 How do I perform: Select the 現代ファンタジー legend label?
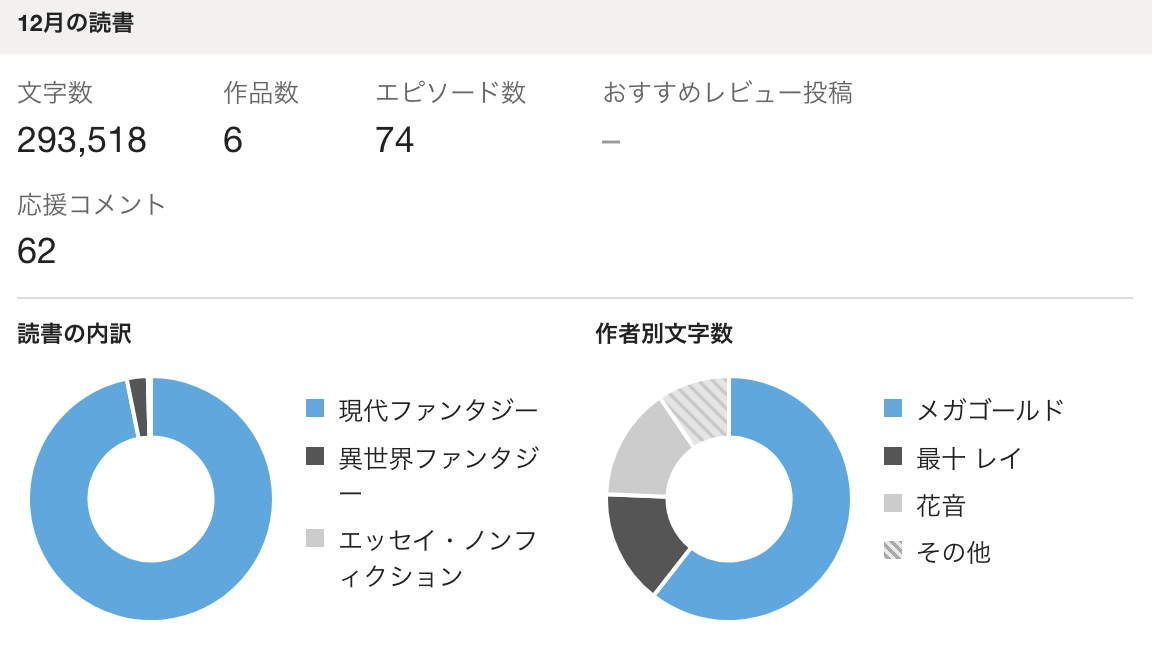point(438,409)
